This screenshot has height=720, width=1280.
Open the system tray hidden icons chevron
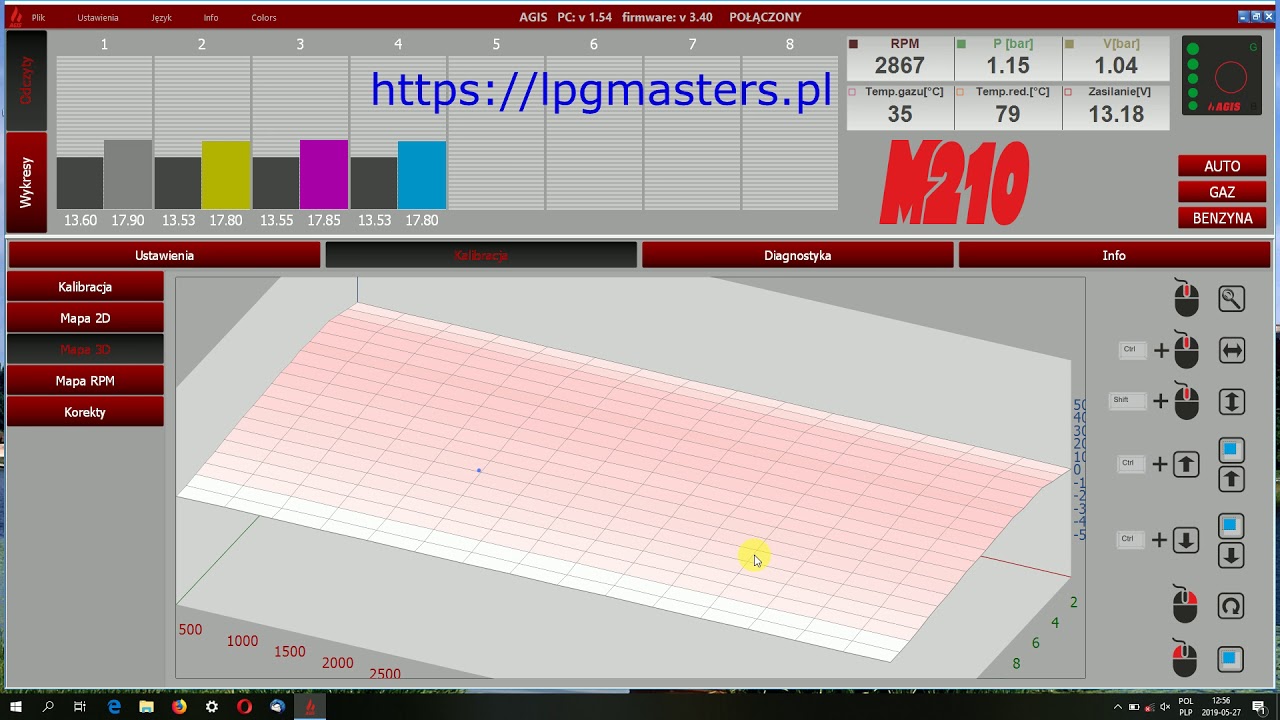[x=1118, y=707]
